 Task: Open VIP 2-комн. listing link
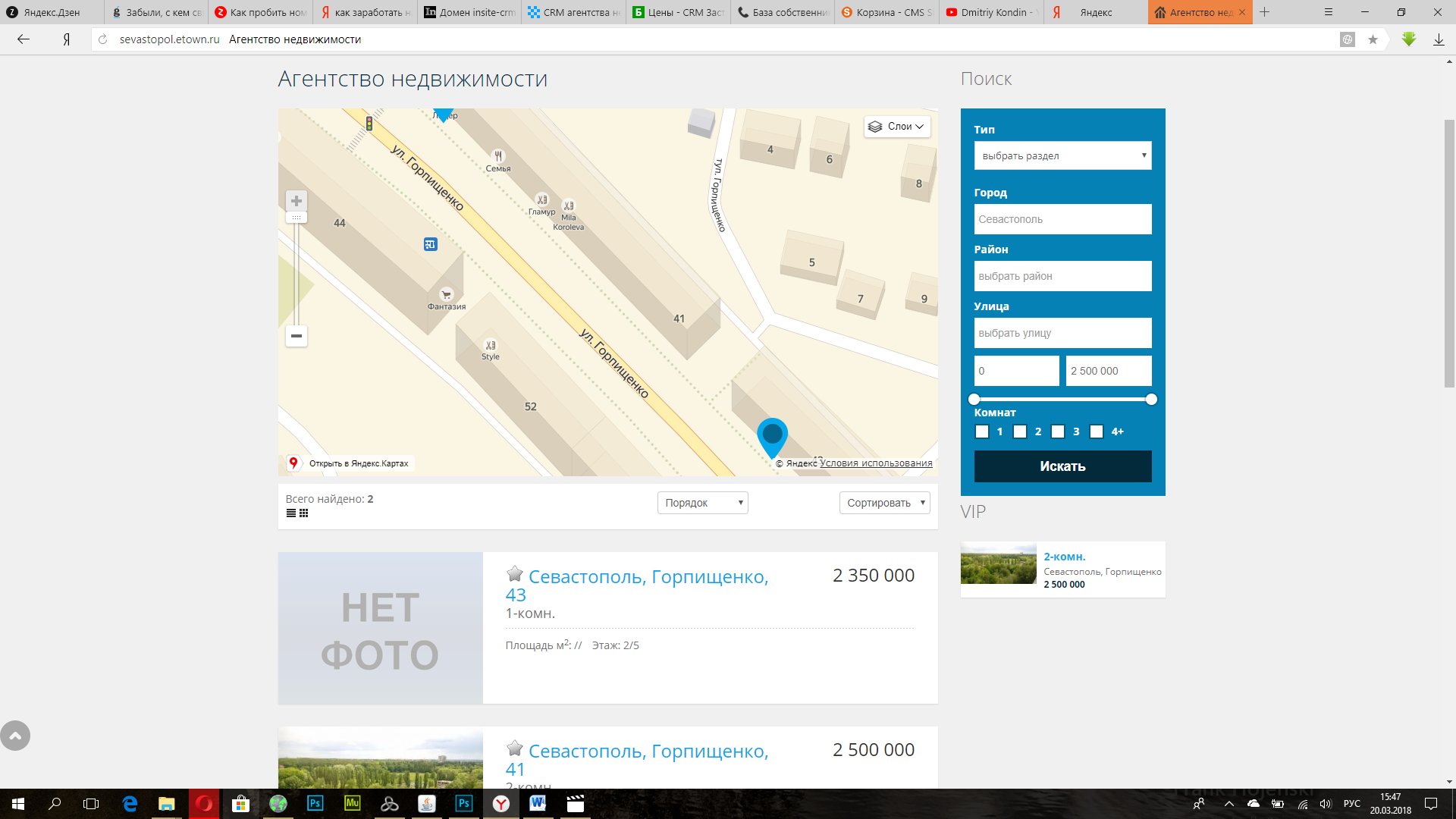tap(1065, 557)
